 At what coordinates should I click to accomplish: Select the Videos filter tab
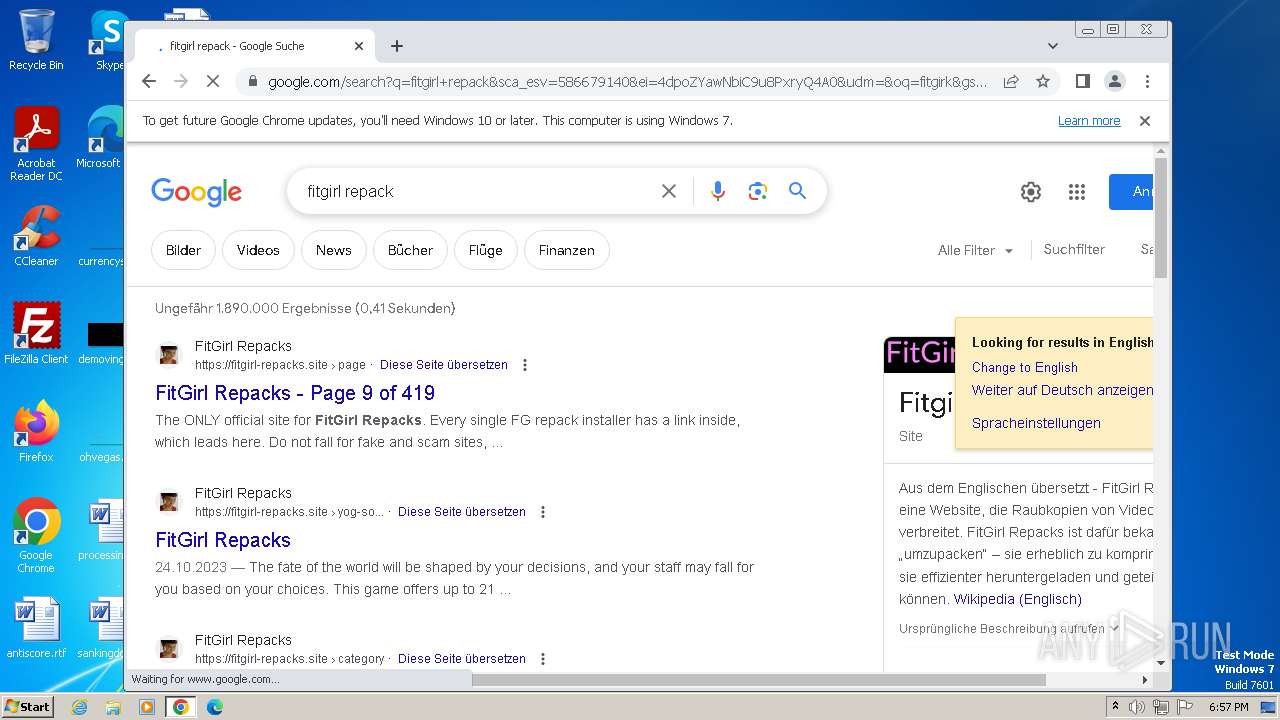coord(258,250)
